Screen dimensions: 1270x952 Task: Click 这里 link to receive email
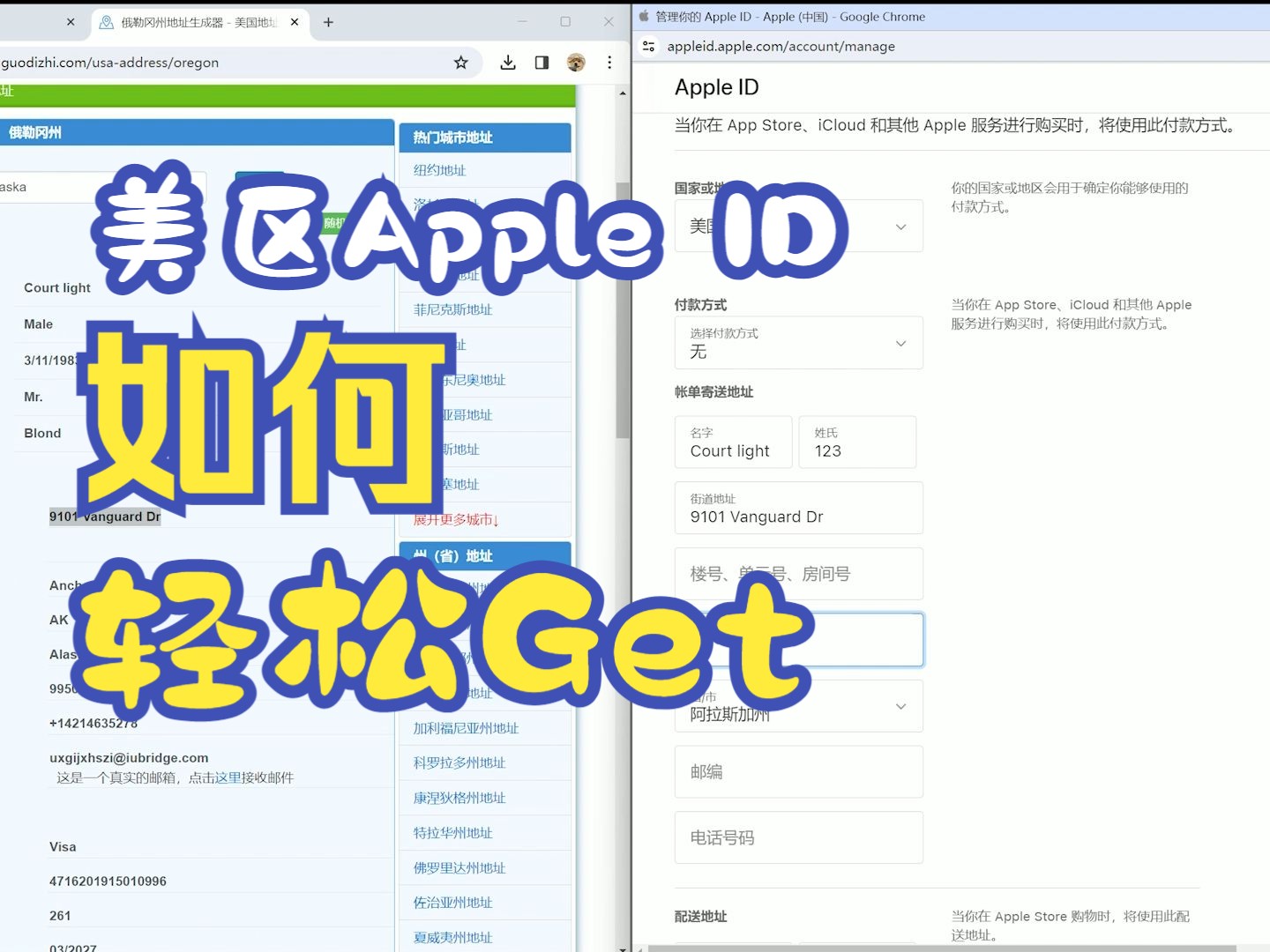[228, 777]
